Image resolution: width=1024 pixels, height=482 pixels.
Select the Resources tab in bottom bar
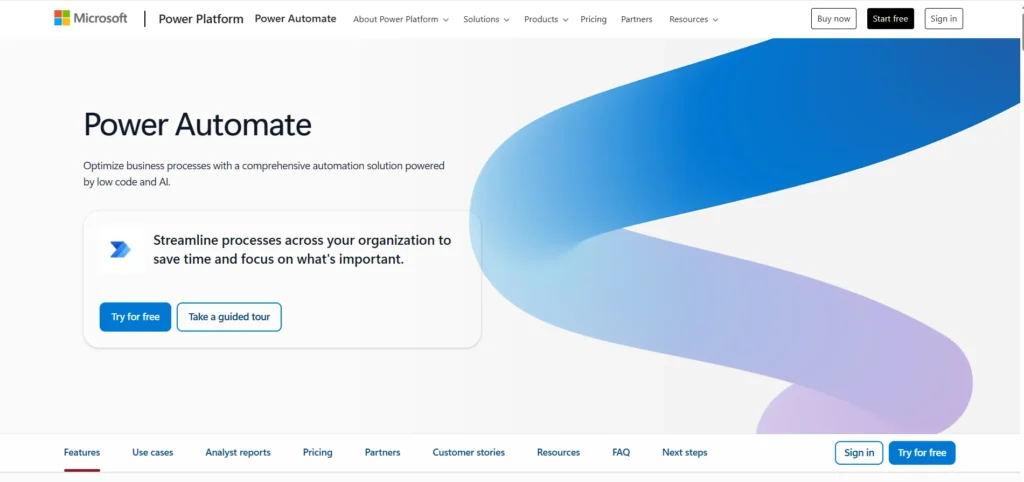coord(558,452)
